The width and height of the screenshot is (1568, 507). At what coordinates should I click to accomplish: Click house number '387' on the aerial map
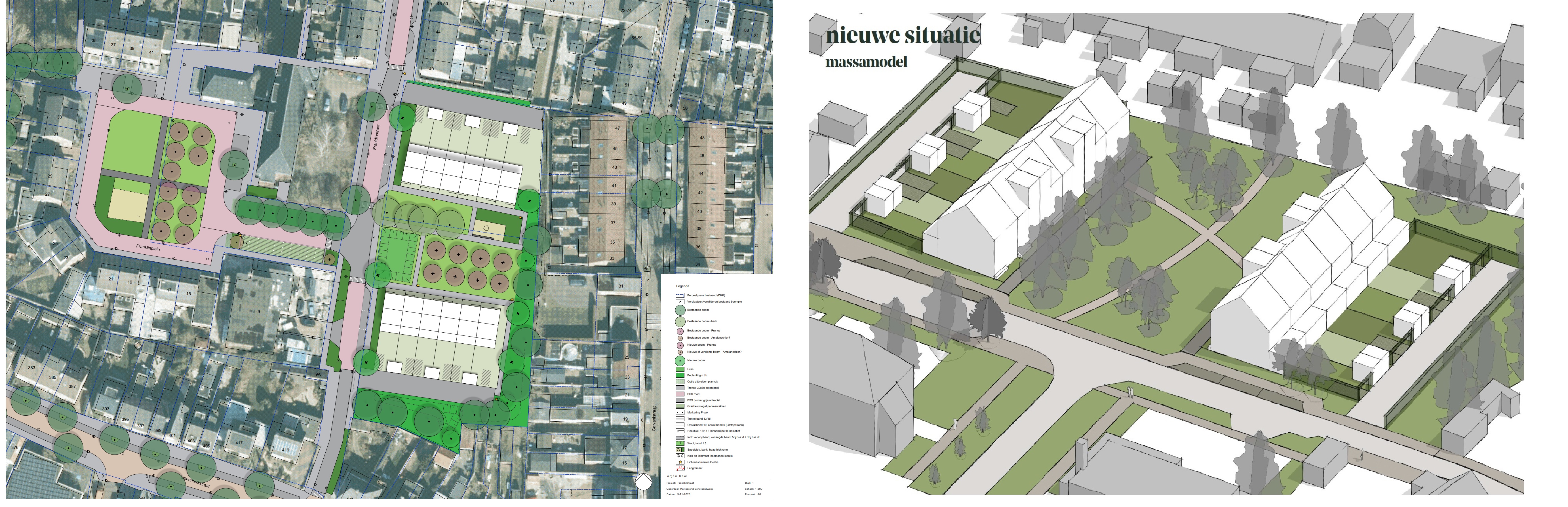pyautogui.click(x=72, y=386)
